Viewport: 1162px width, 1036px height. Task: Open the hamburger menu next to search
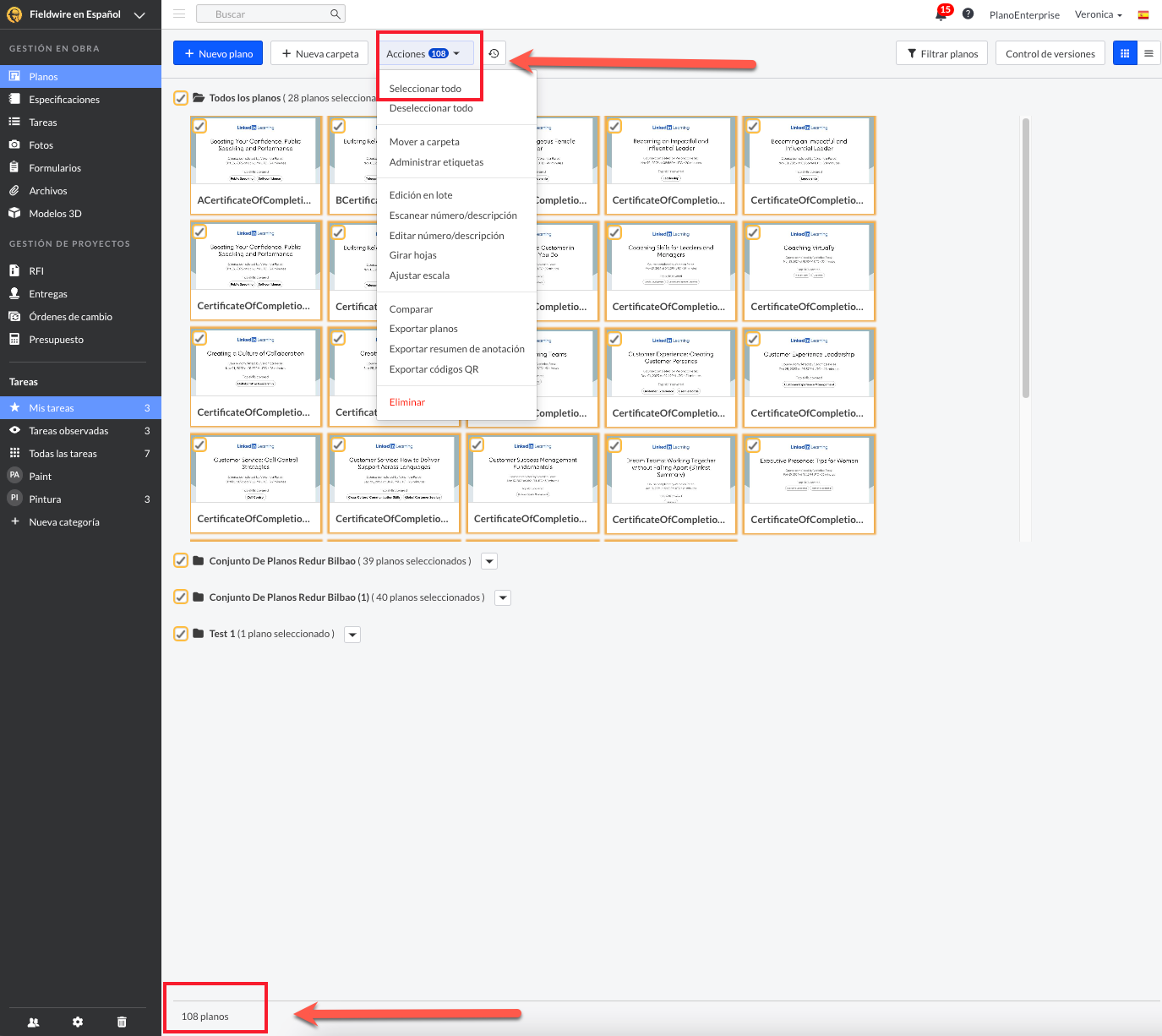click(x=179, y=14)
